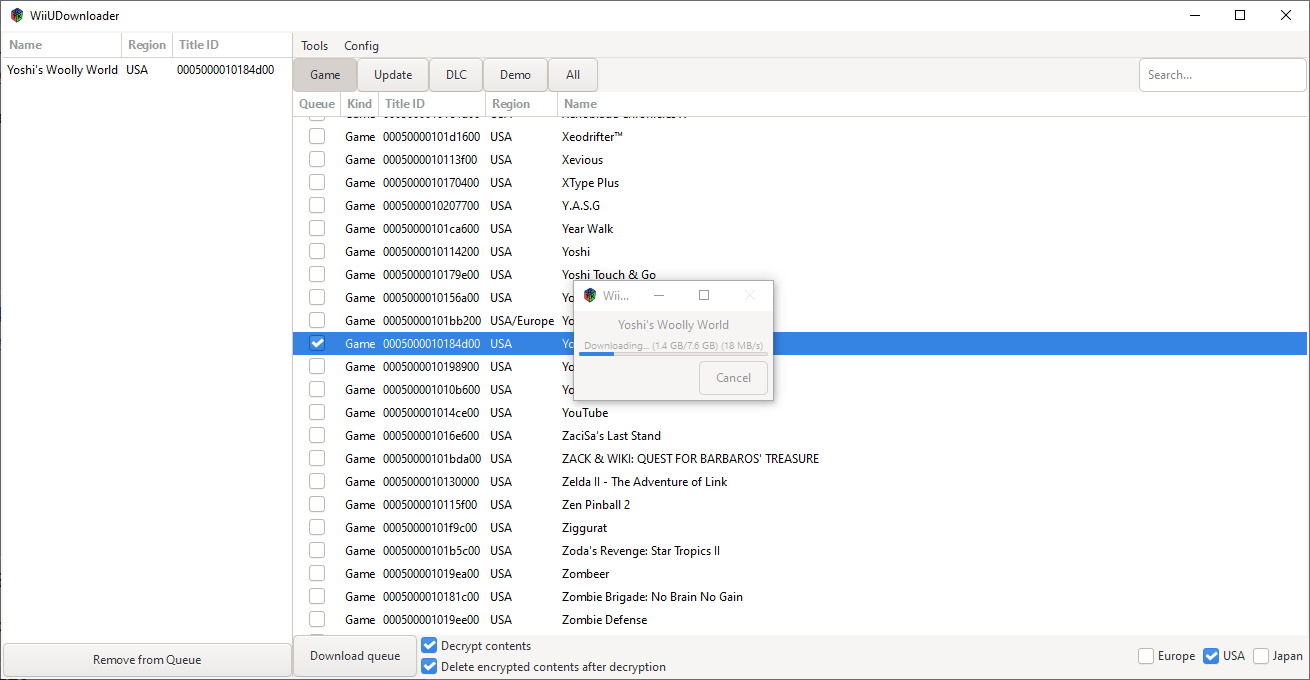The height and width of the screenshot is (680, 1310).
Task: Show Update titles category
Action: (393, 75)
